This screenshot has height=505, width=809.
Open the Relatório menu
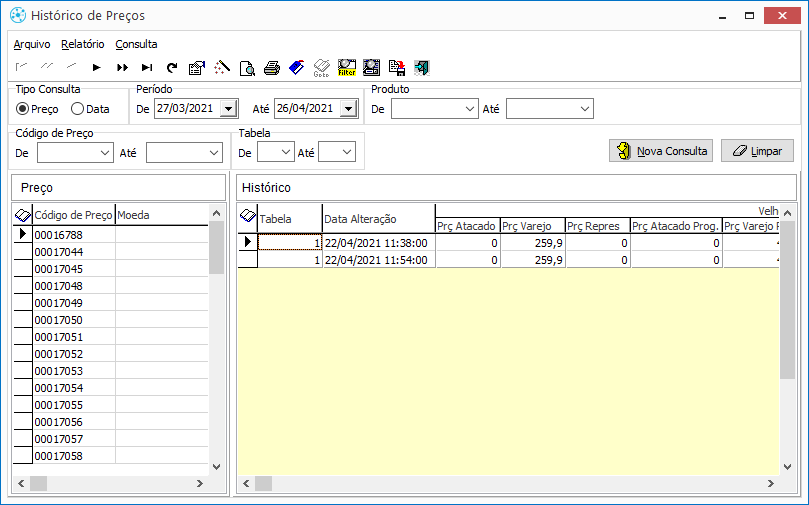pyautogui.click(x=83, y=44)
